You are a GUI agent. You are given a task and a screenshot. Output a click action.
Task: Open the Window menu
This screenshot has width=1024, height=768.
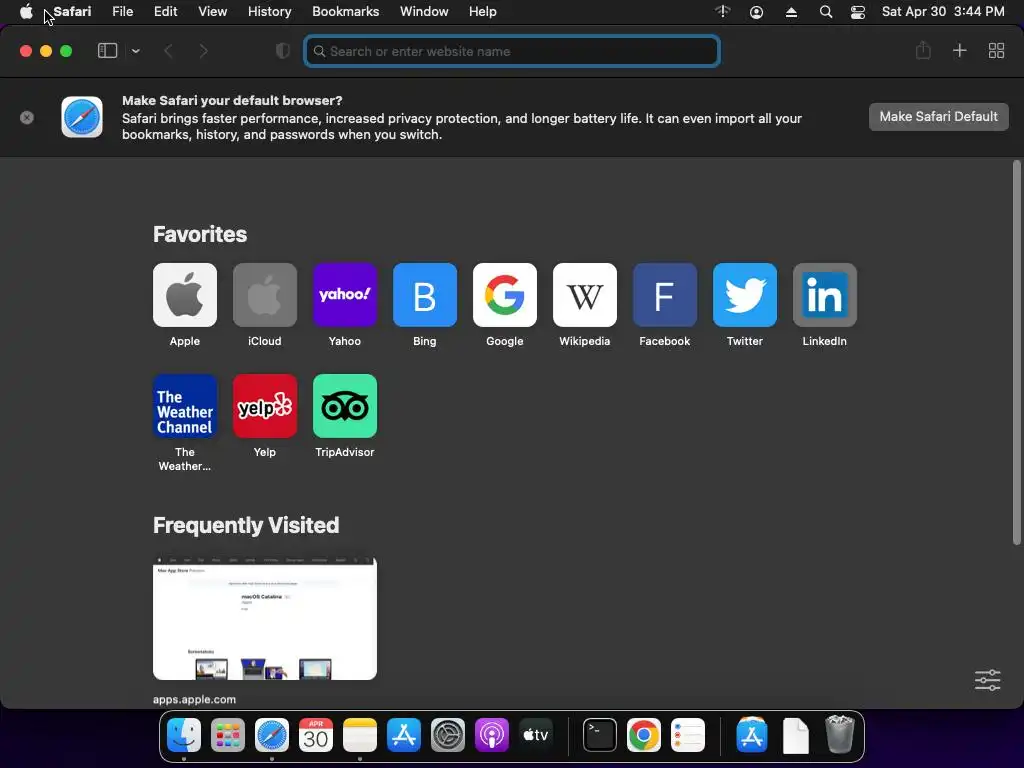tap(424, 12)
